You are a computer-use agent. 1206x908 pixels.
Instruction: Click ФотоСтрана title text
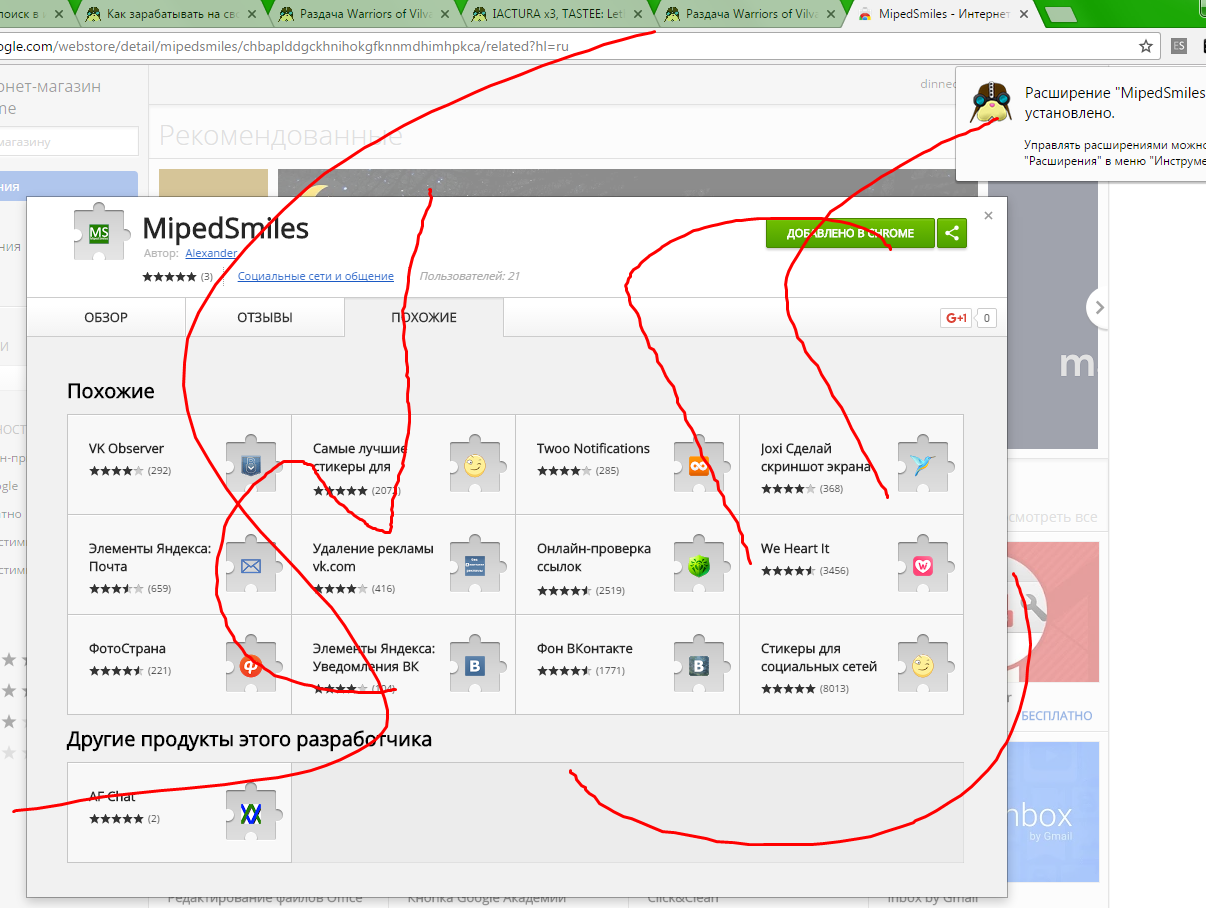[x=127, y=648]
